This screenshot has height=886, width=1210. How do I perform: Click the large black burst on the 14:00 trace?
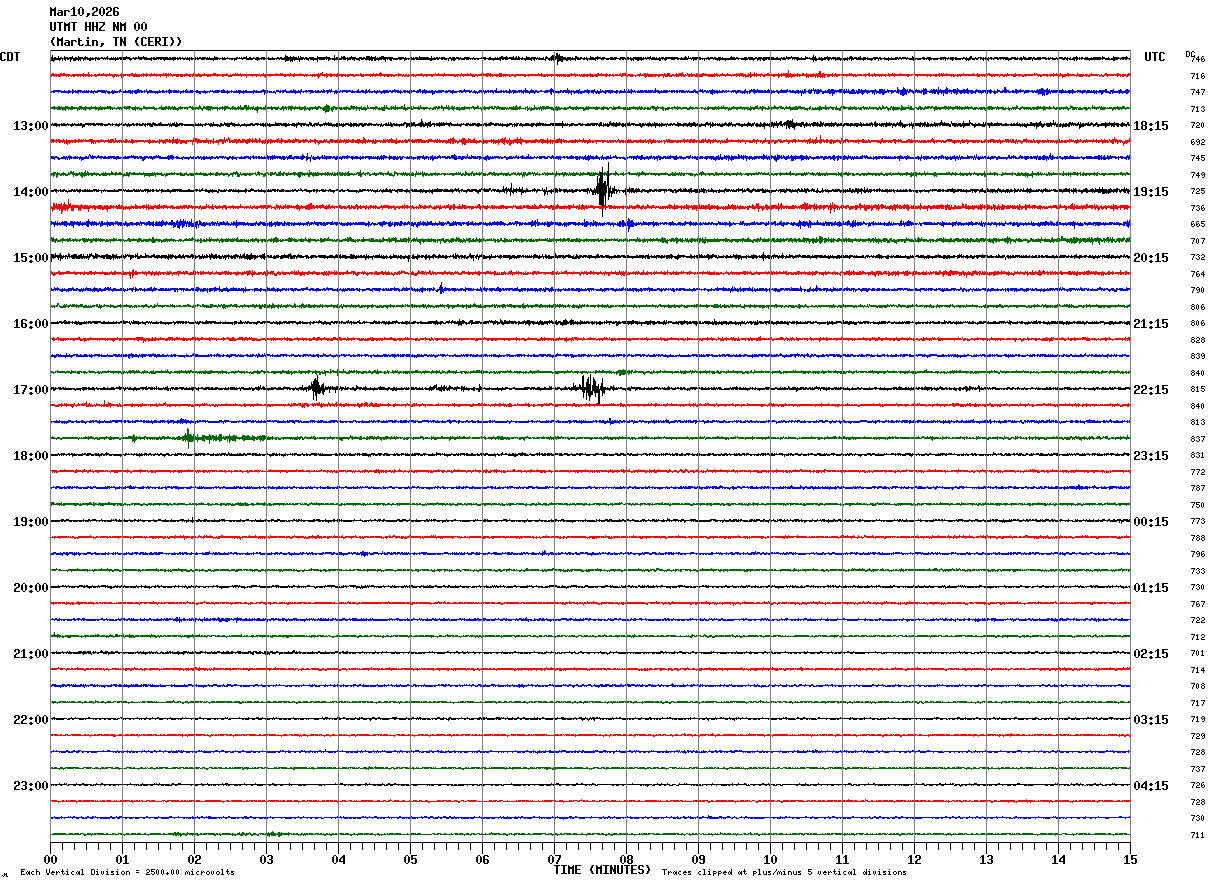(603, 188)
